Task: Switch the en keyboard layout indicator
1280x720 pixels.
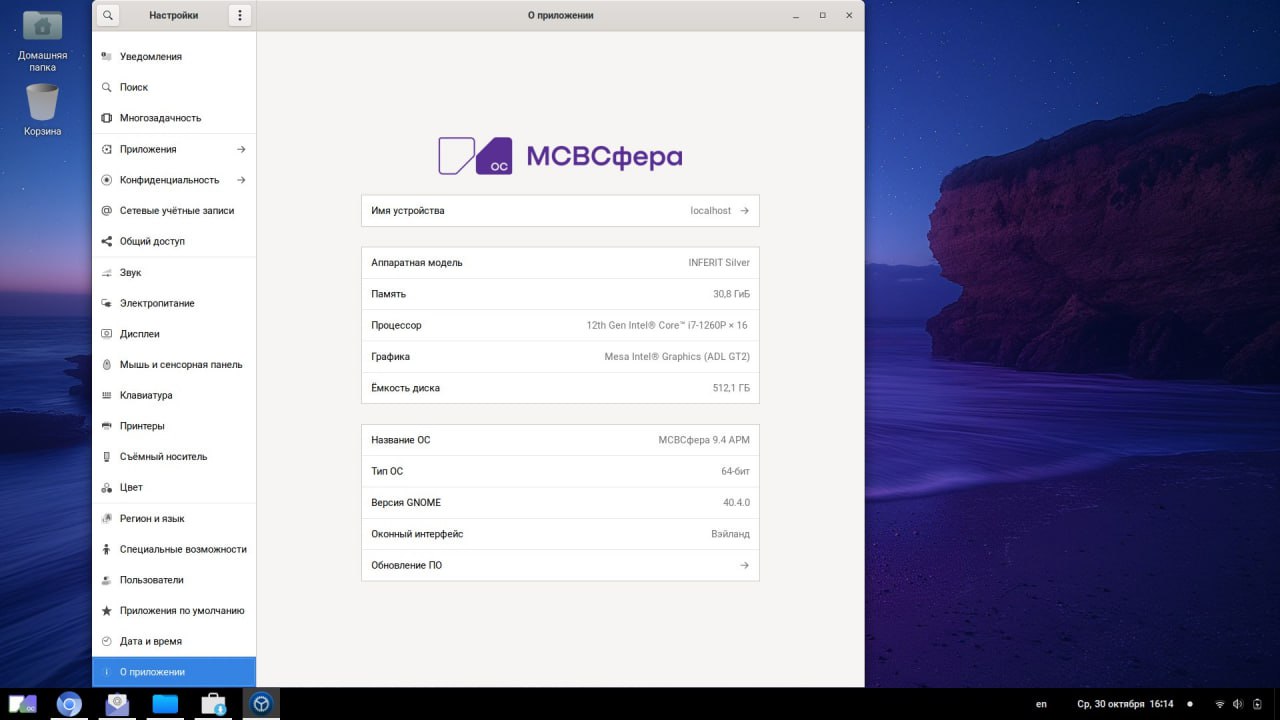Action: pos(1041,704)
